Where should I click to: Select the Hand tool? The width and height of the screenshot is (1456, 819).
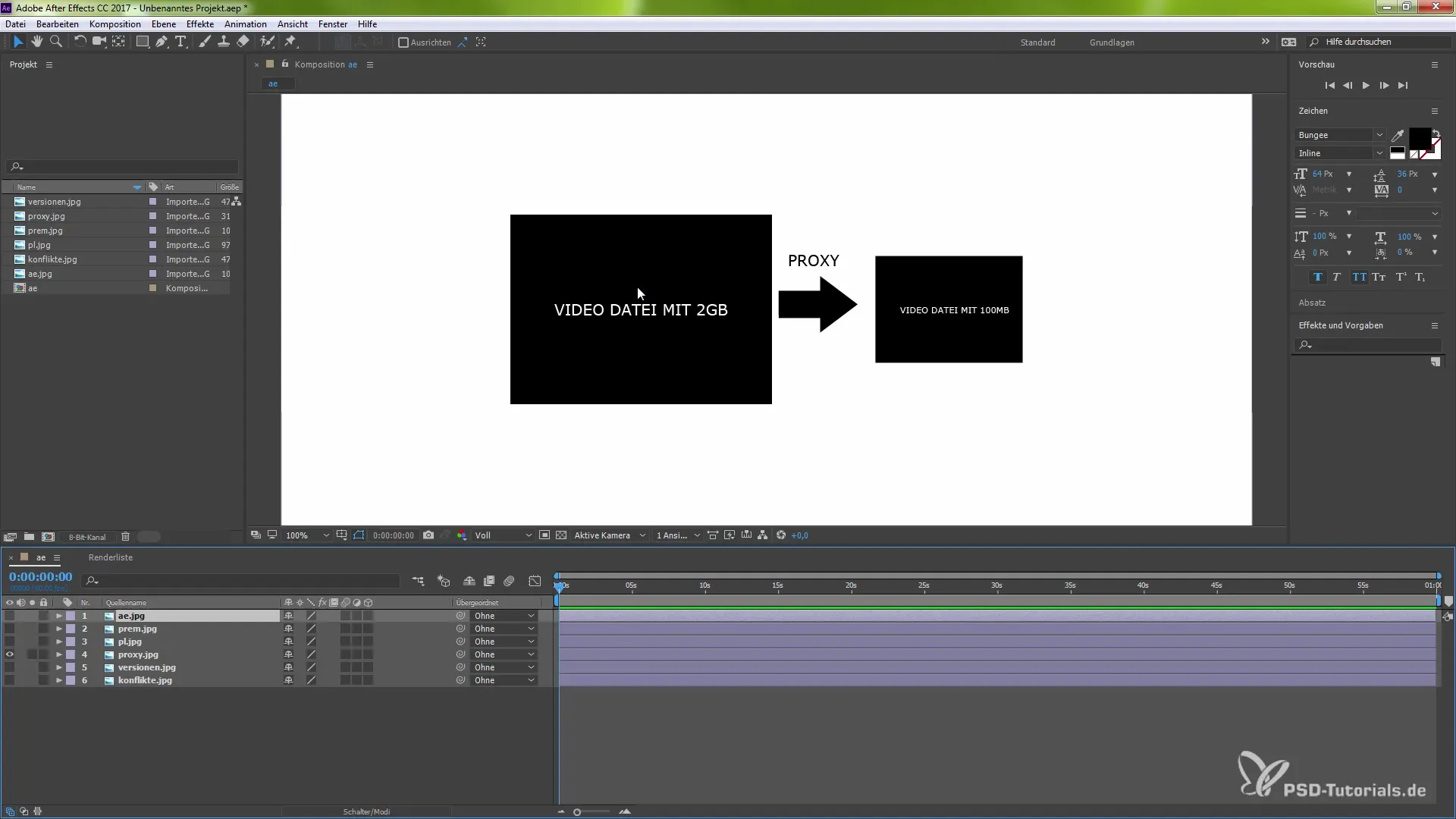pos(36,42)
